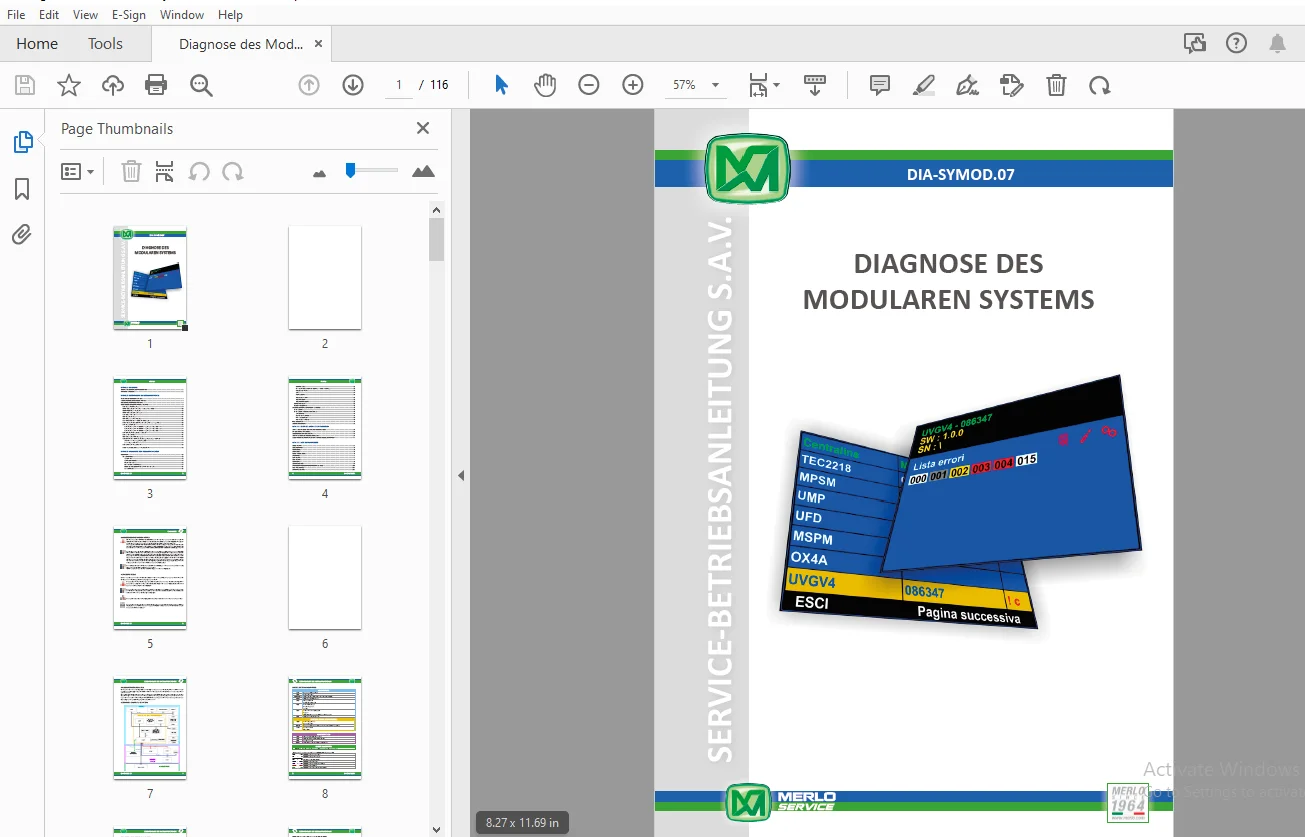Zoom in with plus button
The image size is (1305, 837).
633,85
